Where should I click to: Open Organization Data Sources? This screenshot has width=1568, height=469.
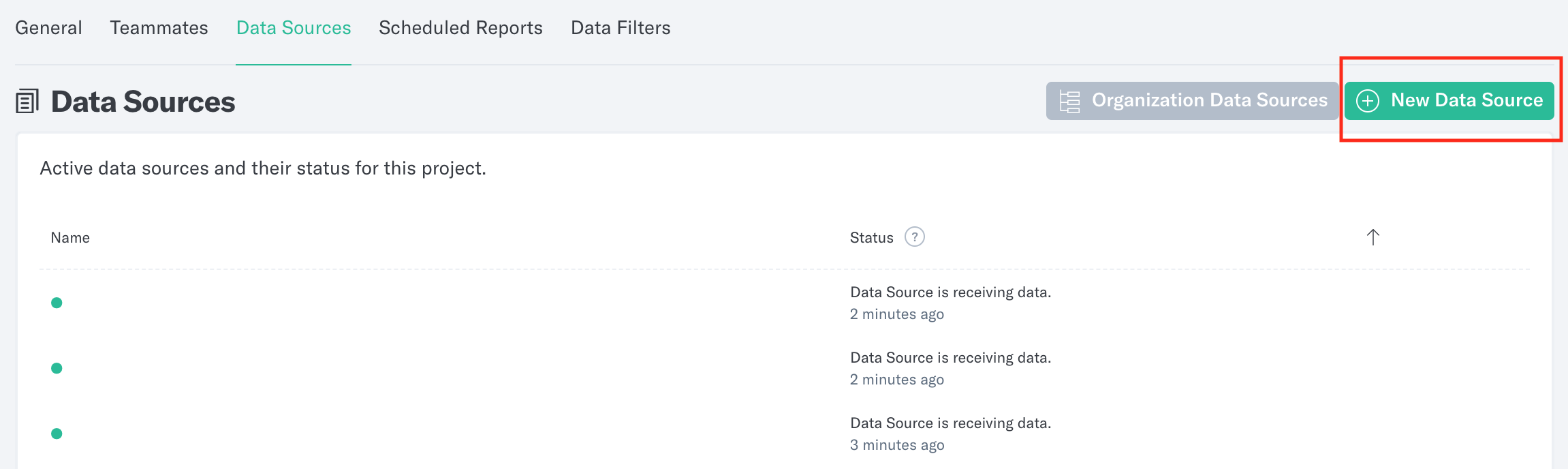click(1191, 100)
